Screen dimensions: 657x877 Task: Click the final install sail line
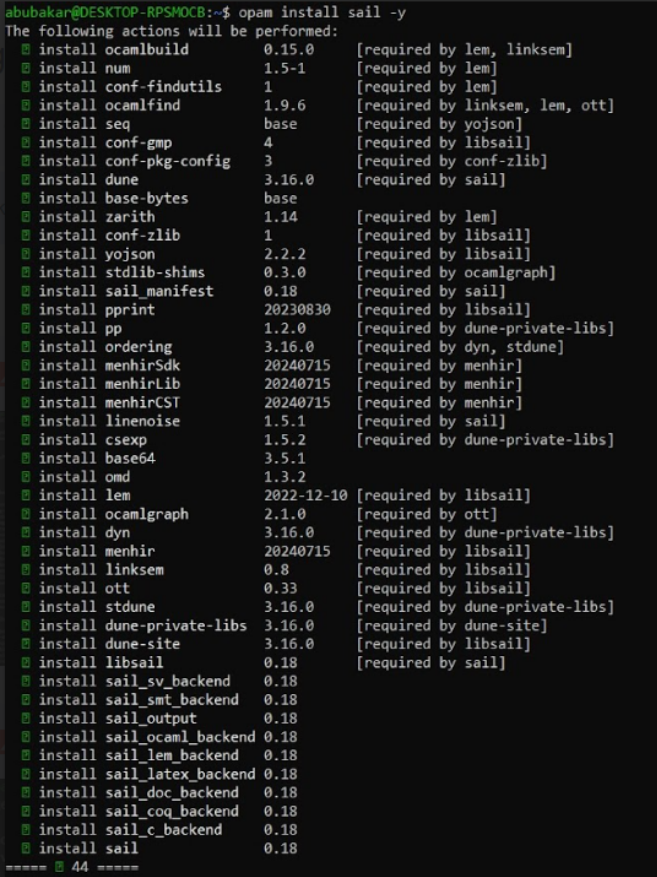[159, 848]
